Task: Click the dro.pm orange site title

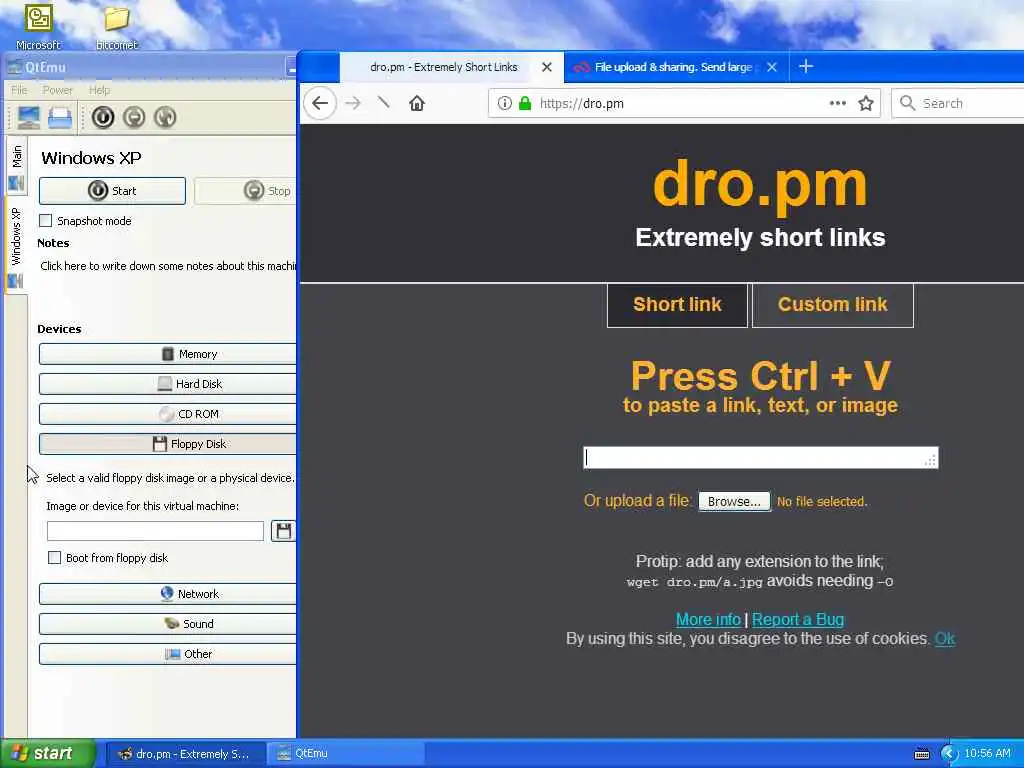Action: (x=760, y=185)
